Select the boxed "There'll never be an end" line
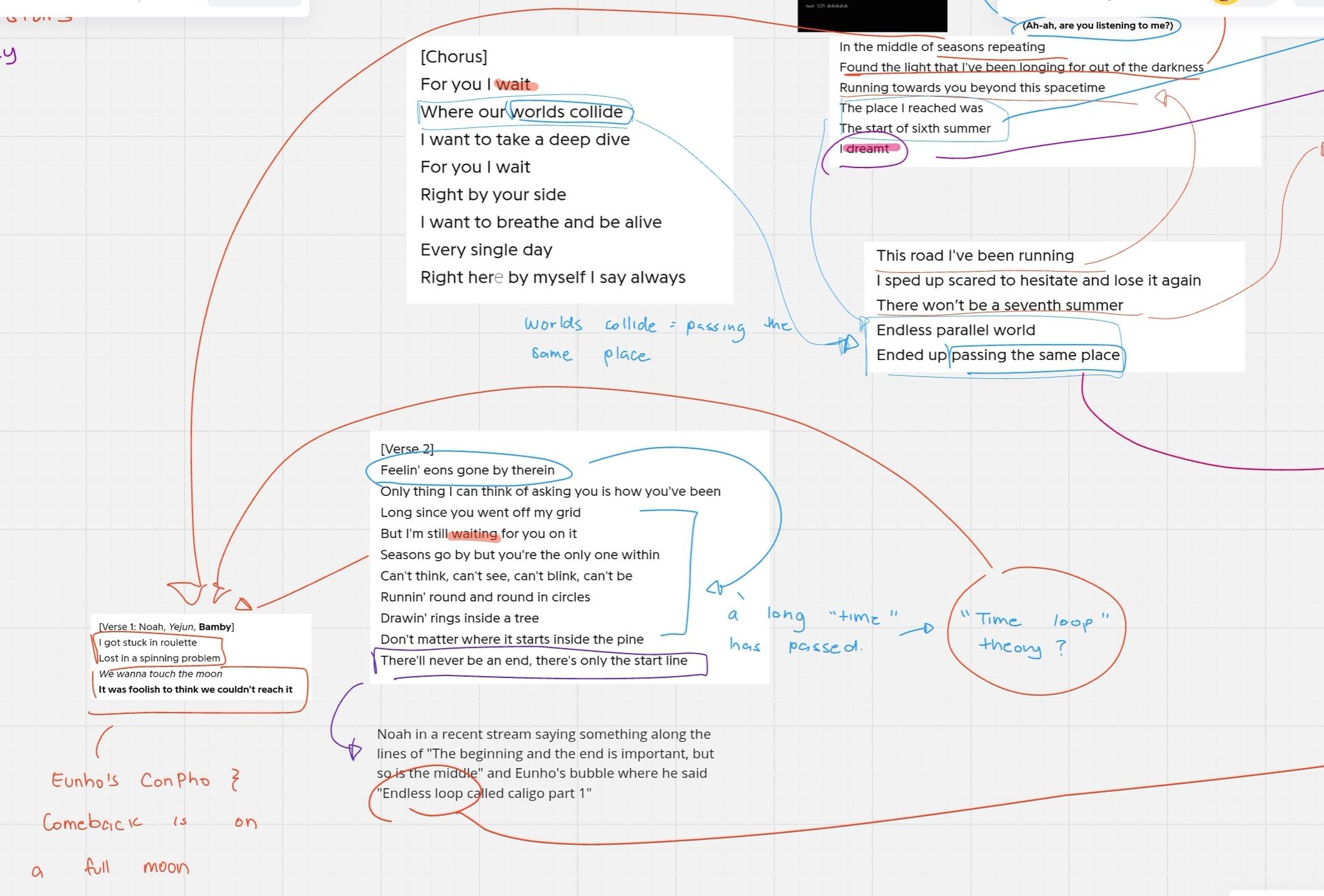This screenshot has width=1324, height=896. tap(533, 661)
